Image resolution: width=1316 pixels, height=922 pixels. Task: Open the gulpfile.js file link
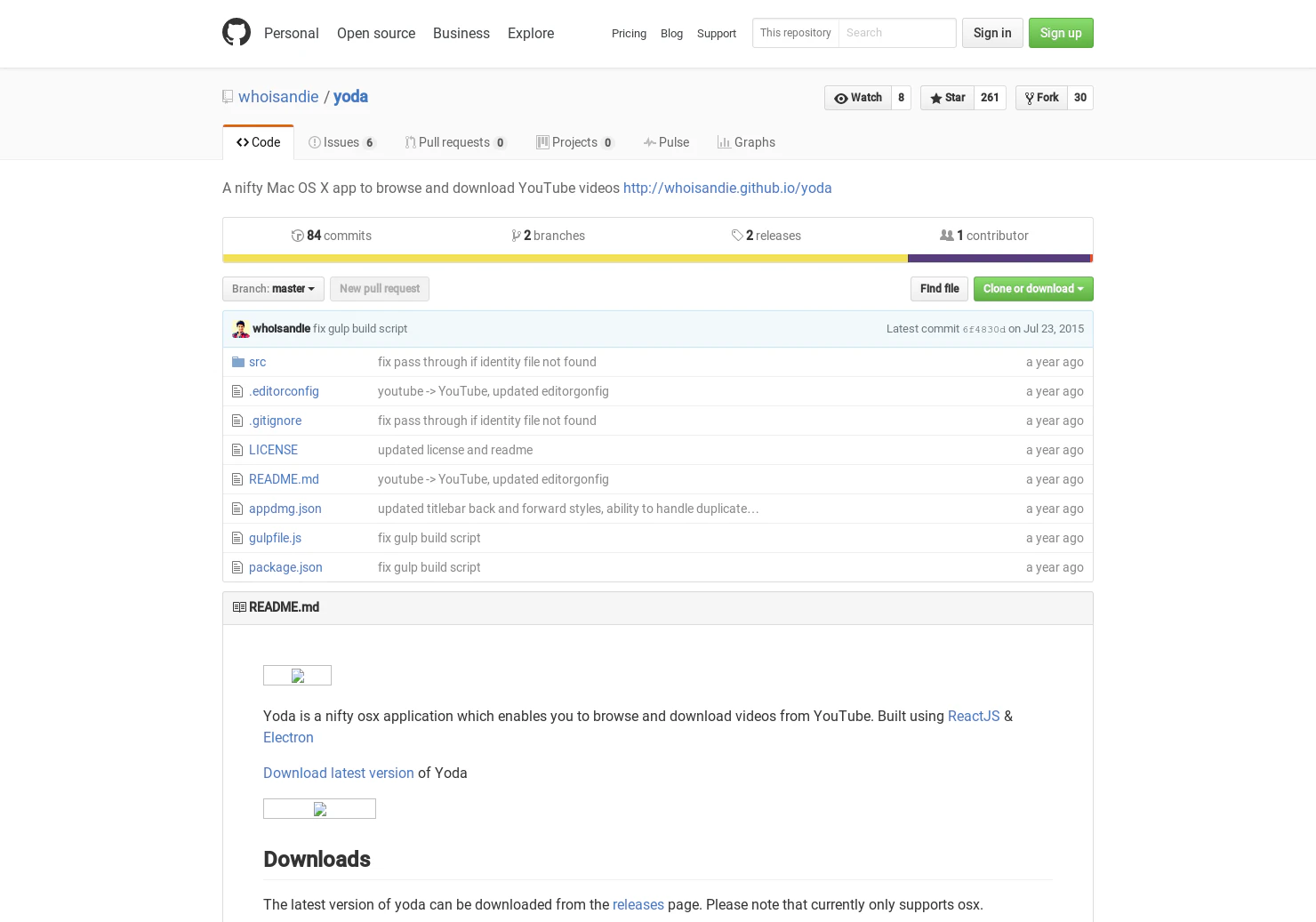275,538
